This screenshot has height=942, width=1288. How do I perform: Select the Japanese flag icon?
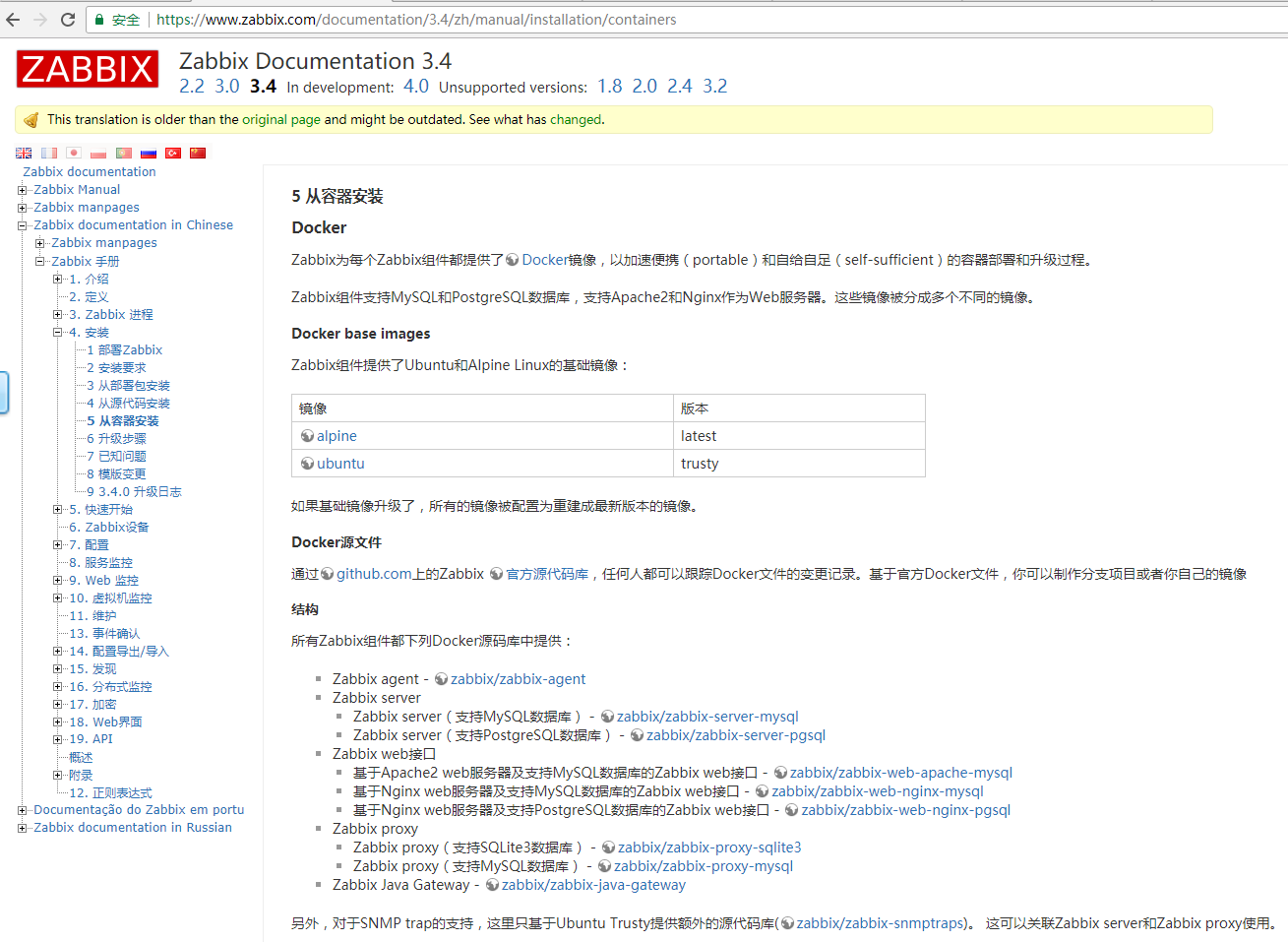tap(74, 153)
